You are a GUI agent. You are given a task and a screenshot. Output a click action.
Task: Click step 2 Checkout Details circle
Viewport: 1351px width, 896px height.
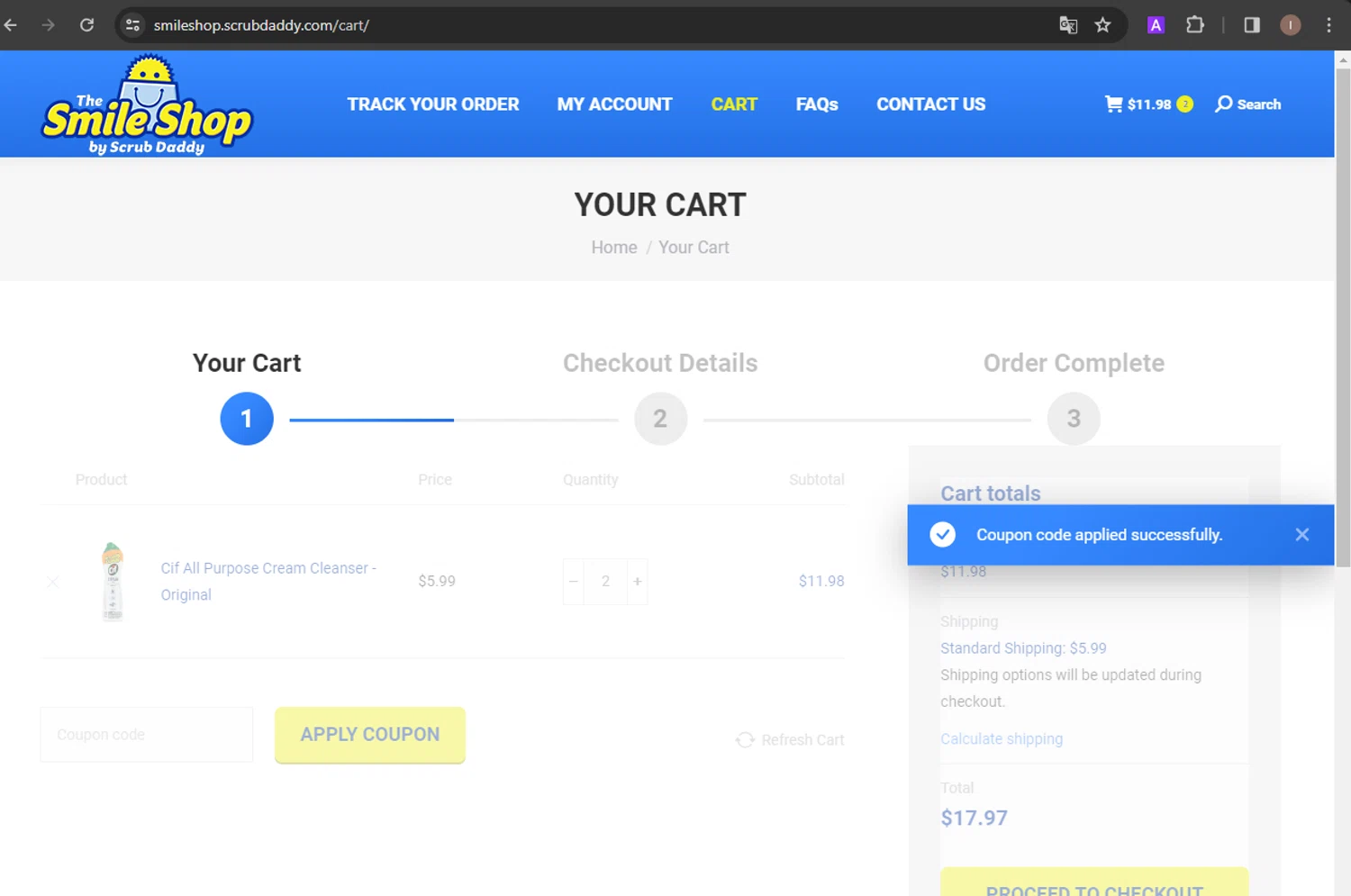click(660, 419)
